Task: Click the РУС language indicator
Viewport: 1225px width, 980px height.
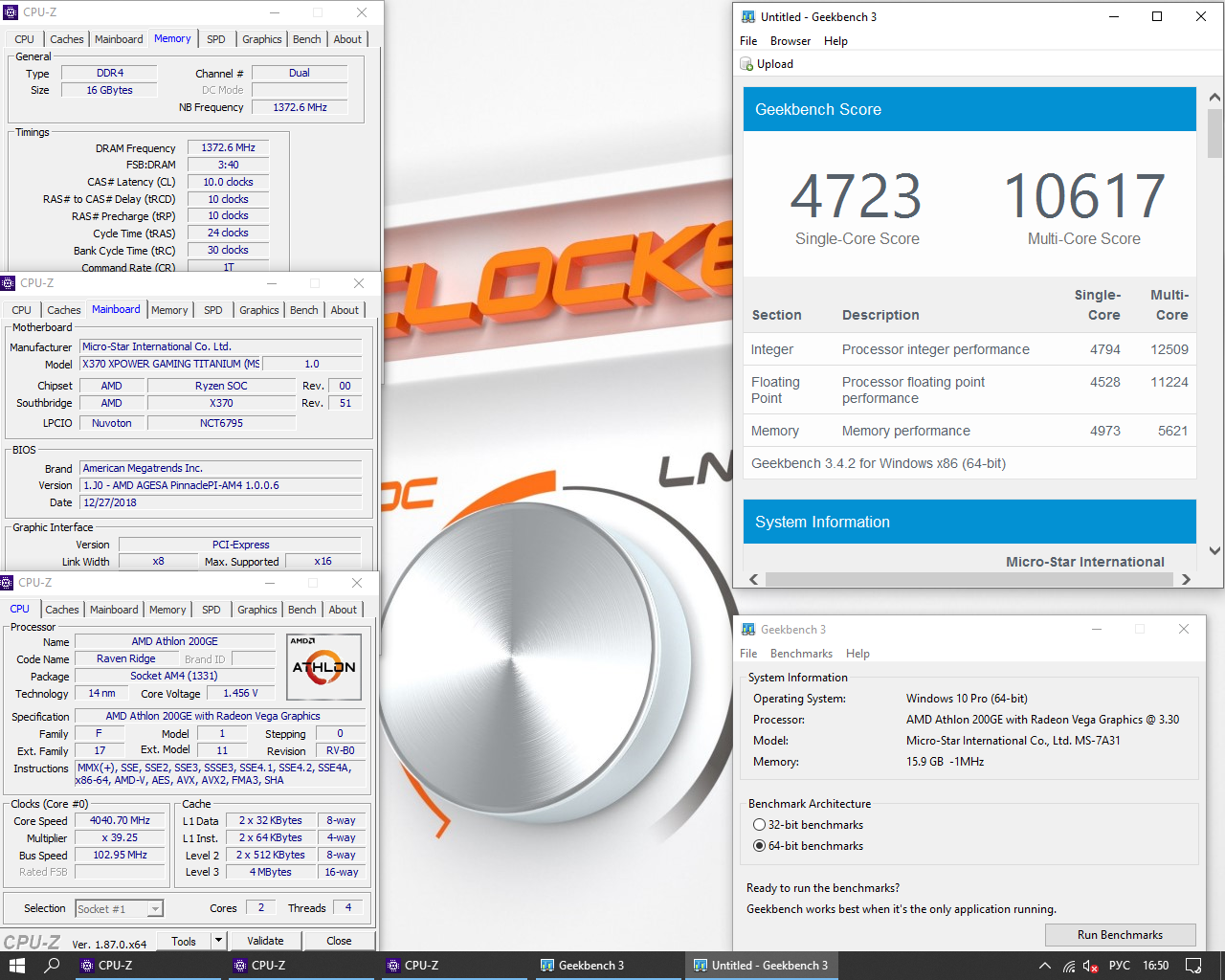Action: (1120, 966)
